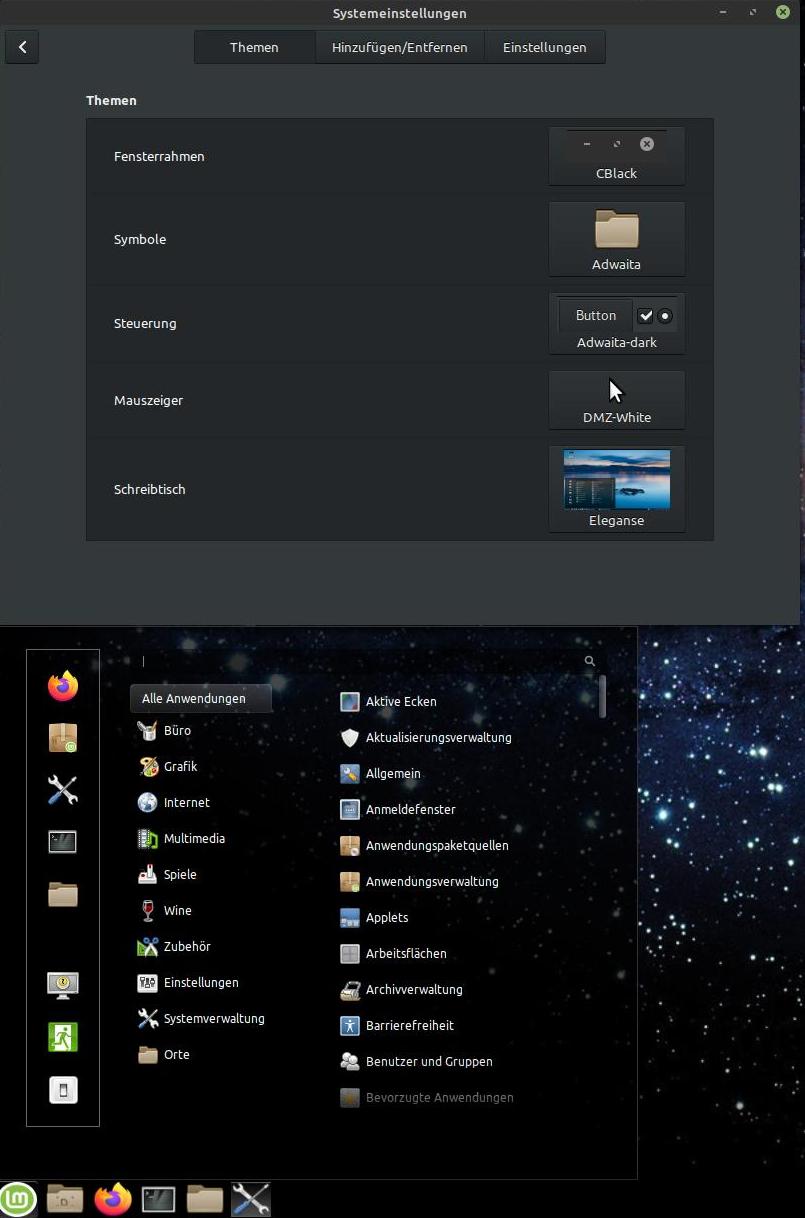Viewport: 805px width, 1218px height.
Task: Change Fensterrahmen theme CBlack
Action: (x=617, y=156)
